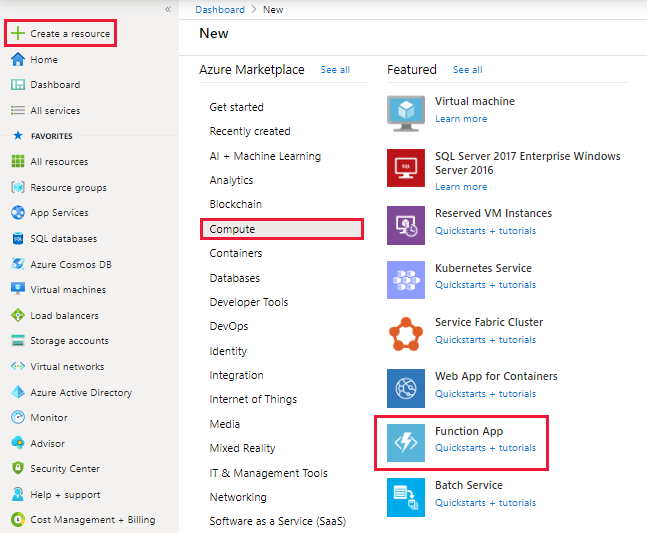Select Databases category
Screen dimensions: 647x533
point(235,278)
